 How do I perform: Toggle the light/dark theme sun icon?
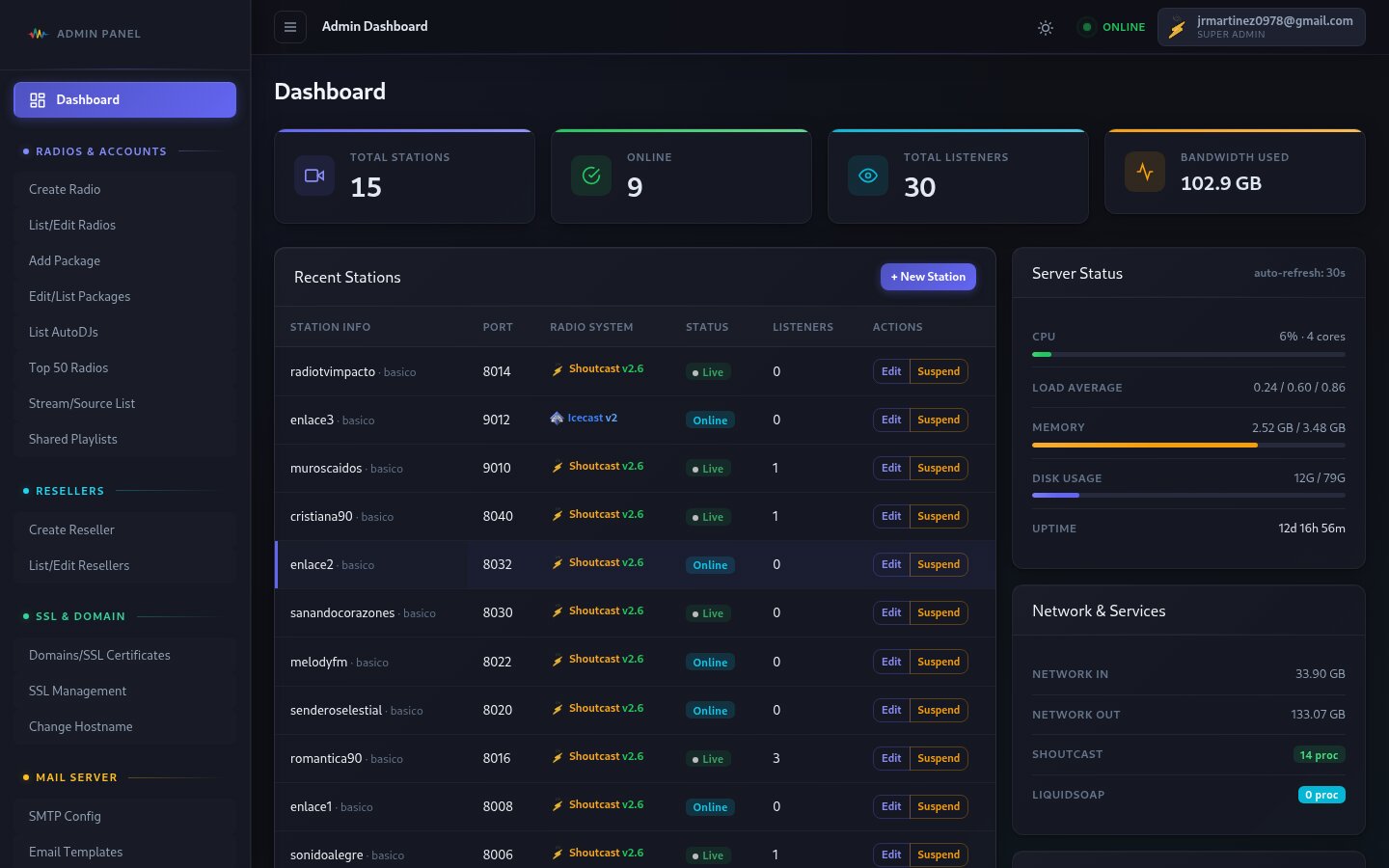point(1046,28)
